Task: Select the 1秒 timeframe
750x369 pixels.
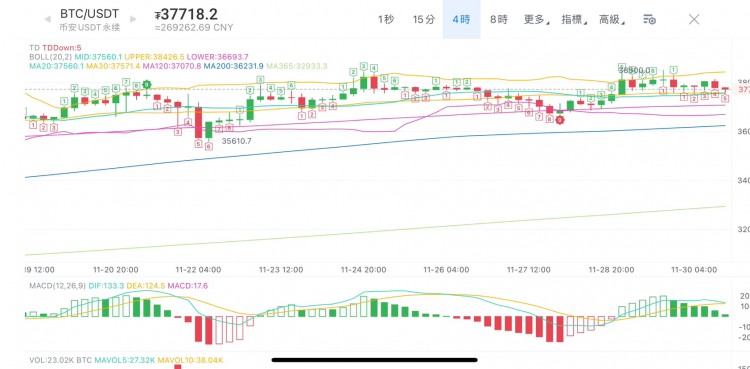Action: coord(386,20)
